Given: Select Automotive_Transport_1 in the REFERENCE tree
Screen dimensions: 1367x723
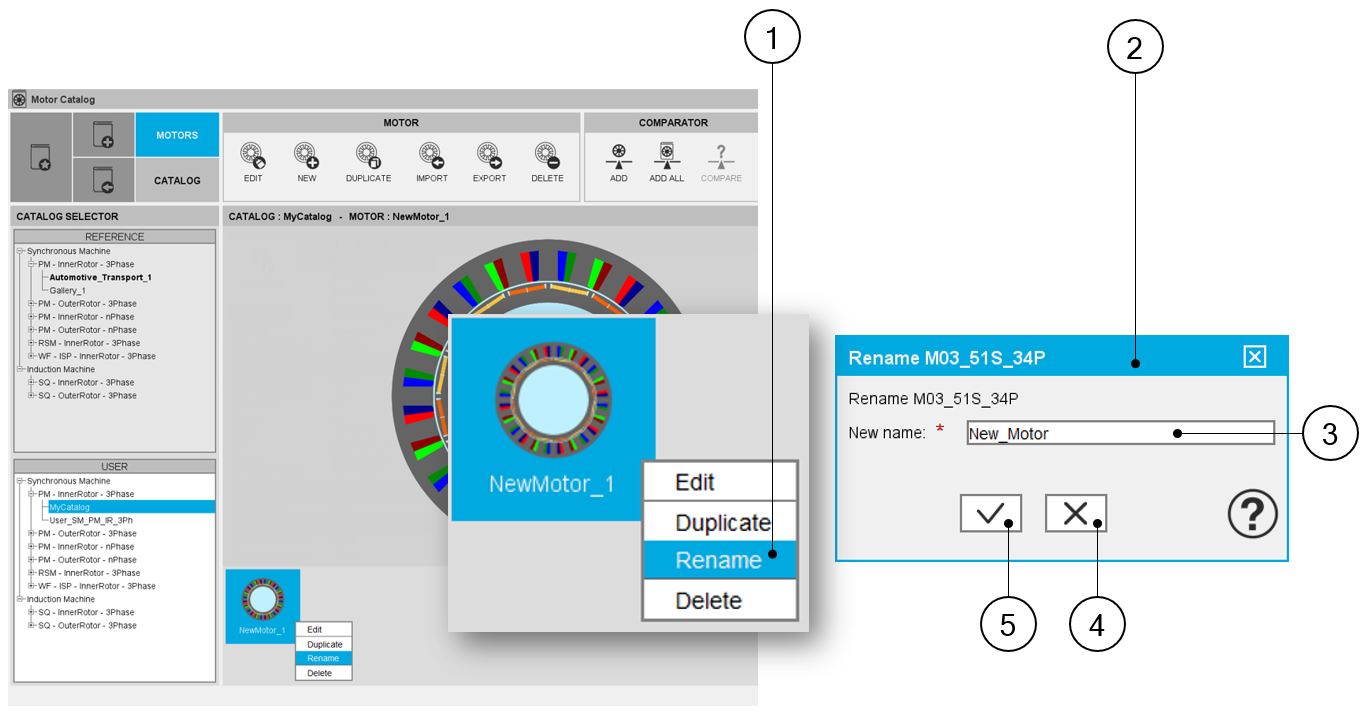Looking at the screenshot, I should coord(100,277).
